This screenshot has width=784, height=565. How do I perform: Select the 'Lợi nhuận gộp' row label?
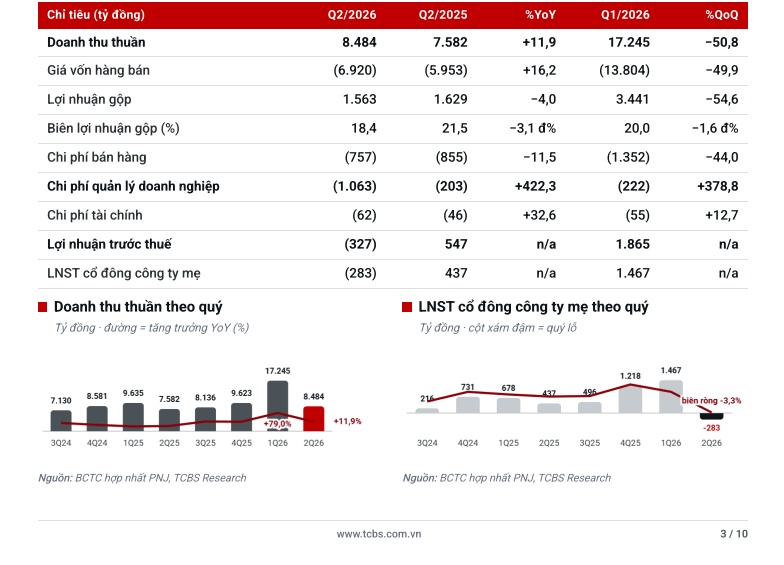(89, 100)
